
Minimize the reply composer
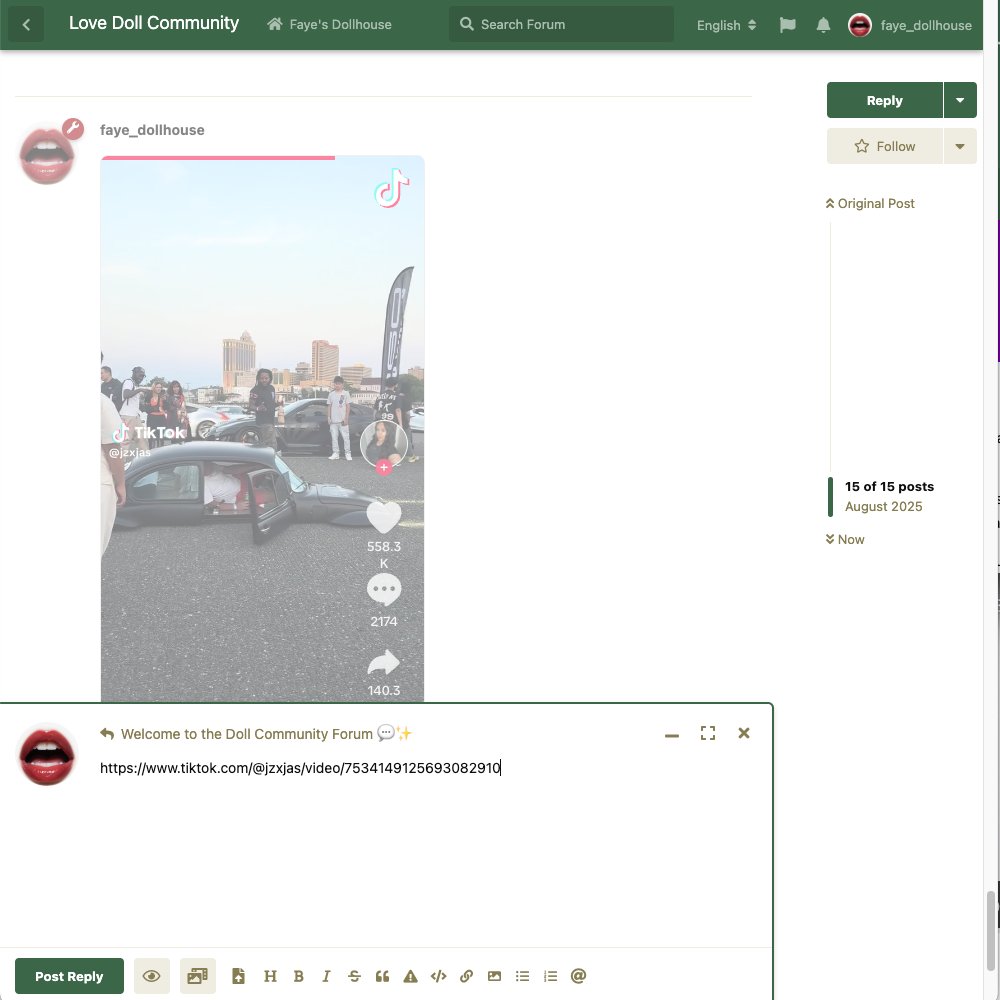click(672, 735)
